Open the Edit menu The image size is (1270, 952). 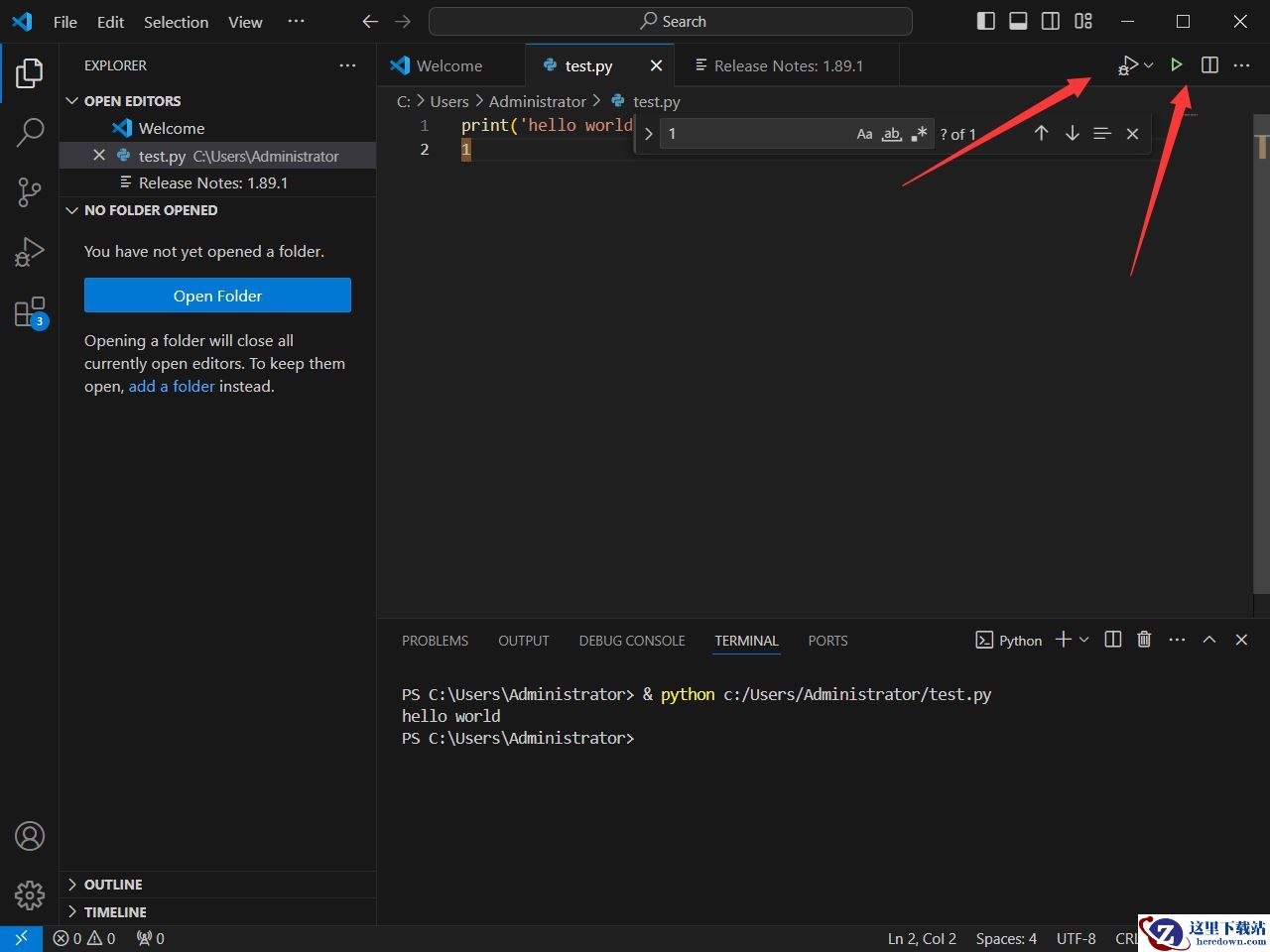[x=111, y=22]
